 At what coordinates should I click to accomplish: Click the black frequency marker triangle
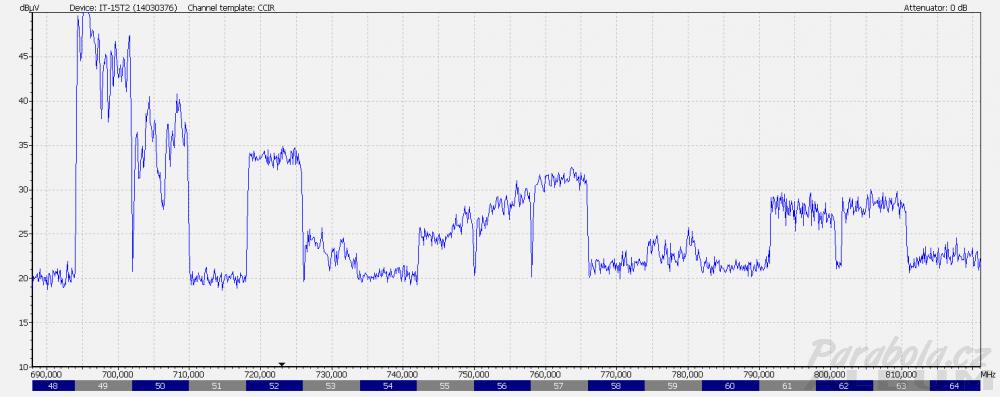pos(282,365)
